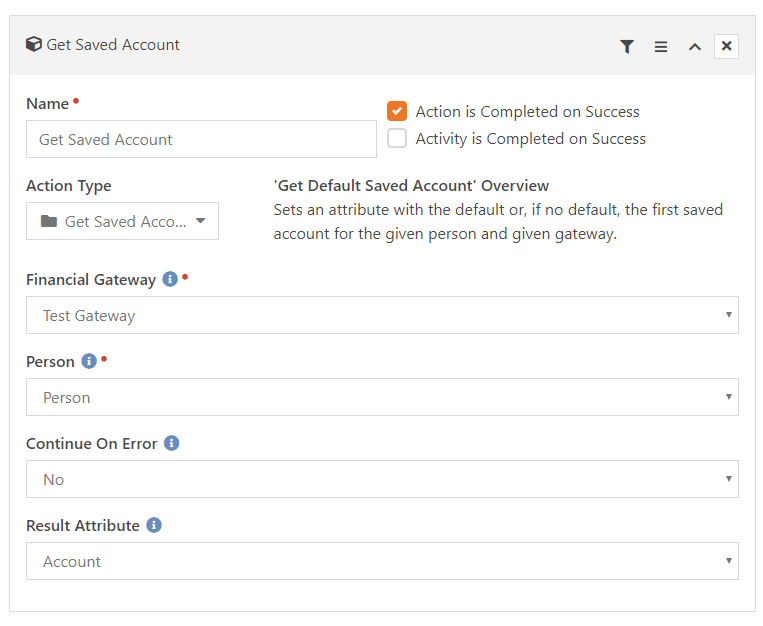This screenshot has height=626, width=763.
Task: Click the Activity is Completed on Success label
Action: (530, 139)
